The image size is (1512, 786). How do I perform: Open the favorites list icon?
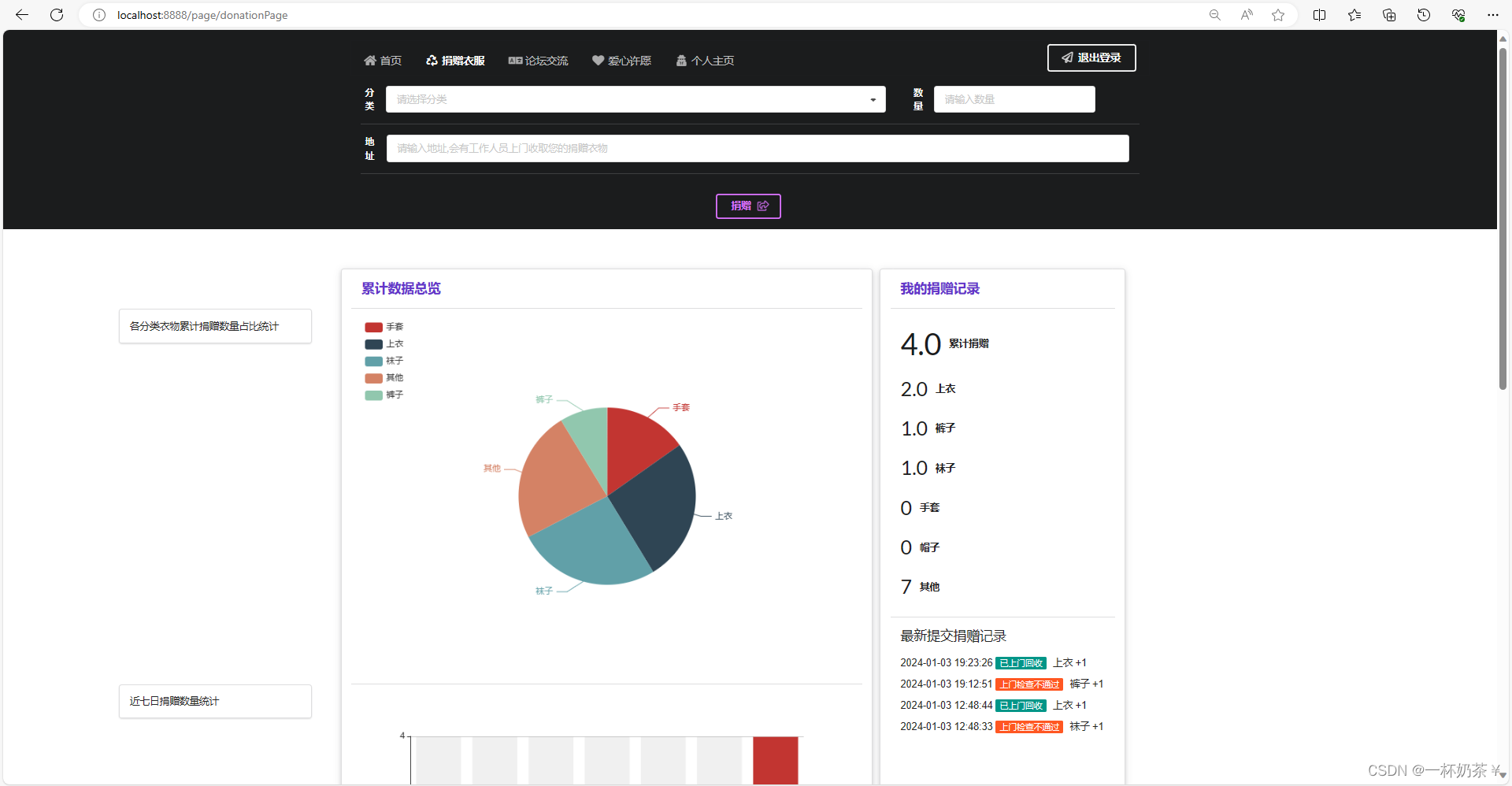coord(1354,15)
